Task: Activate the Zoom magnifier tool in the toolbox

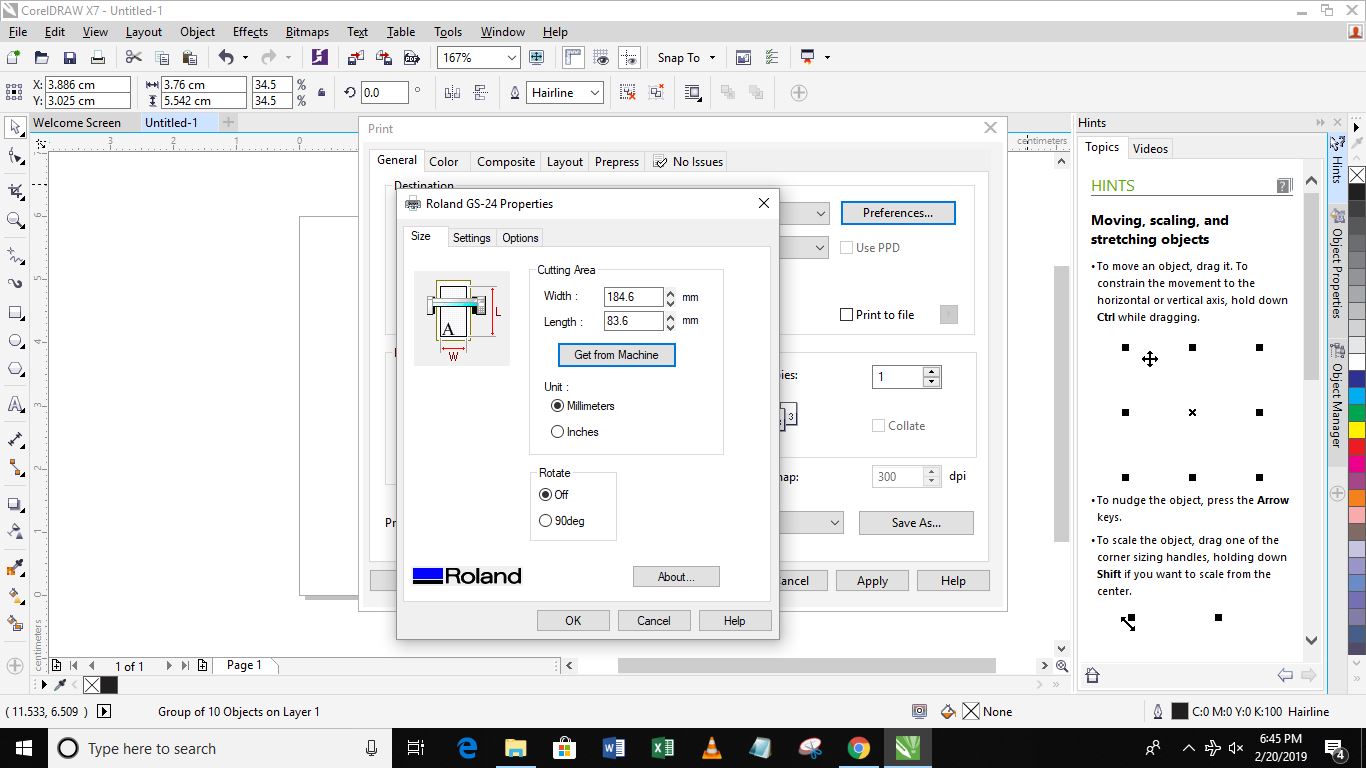Action: [15, 221]
